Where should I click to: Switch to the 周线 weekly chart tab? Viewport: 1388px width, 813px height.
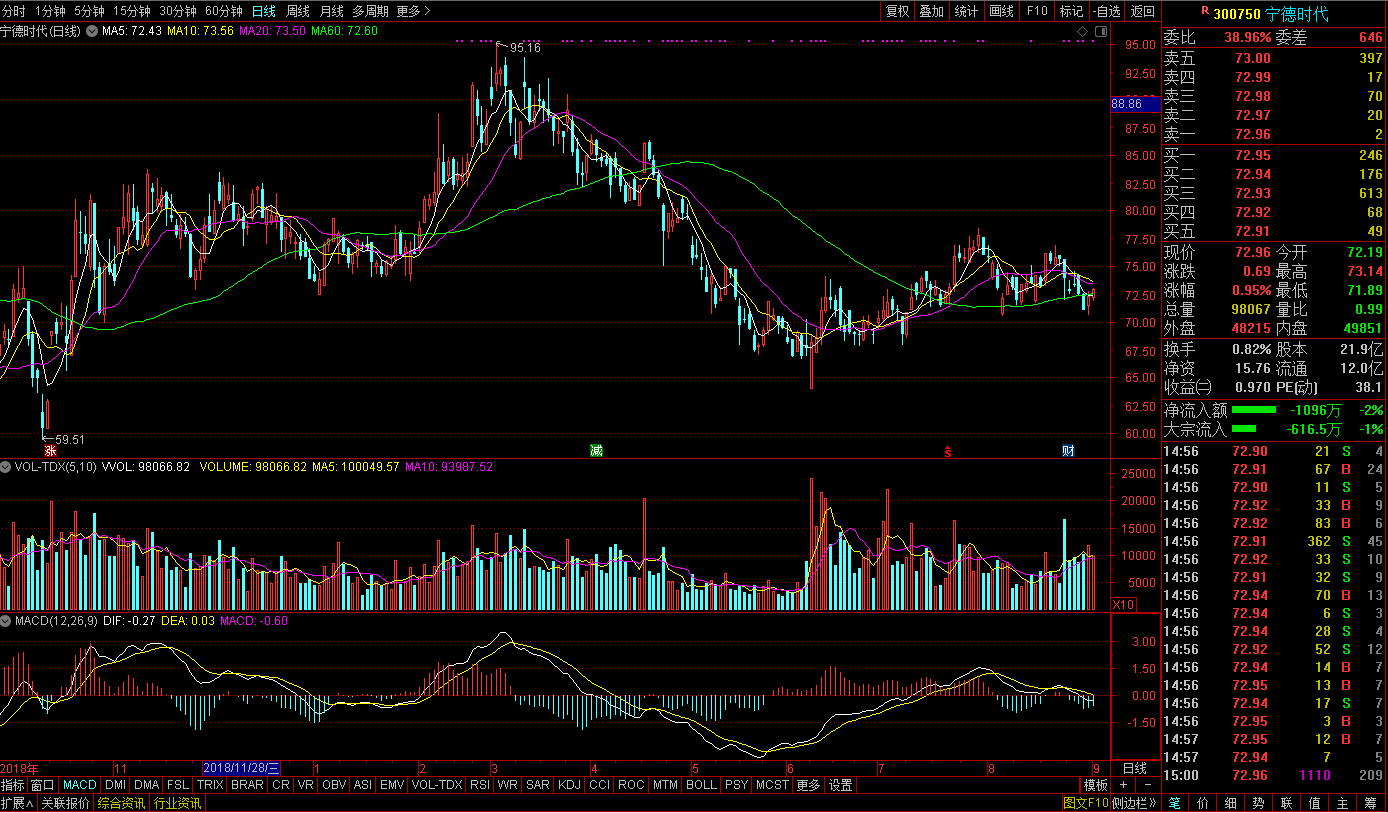click(x=298, y=11)
